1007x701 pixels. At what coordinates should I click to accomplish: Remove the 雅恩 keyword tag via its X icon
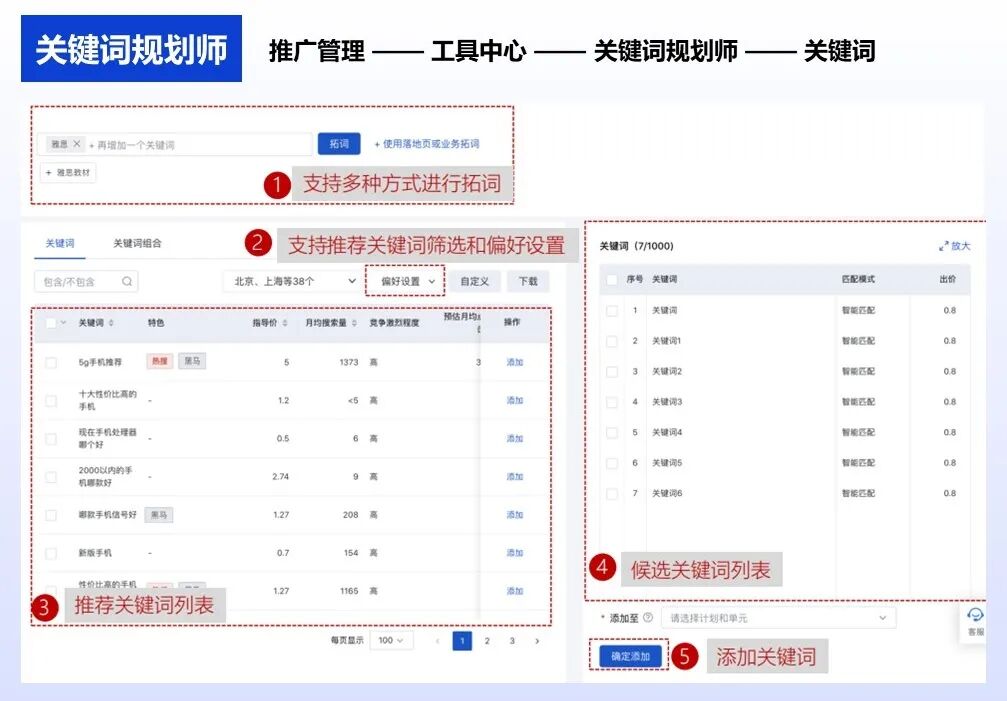coord(77,143)
